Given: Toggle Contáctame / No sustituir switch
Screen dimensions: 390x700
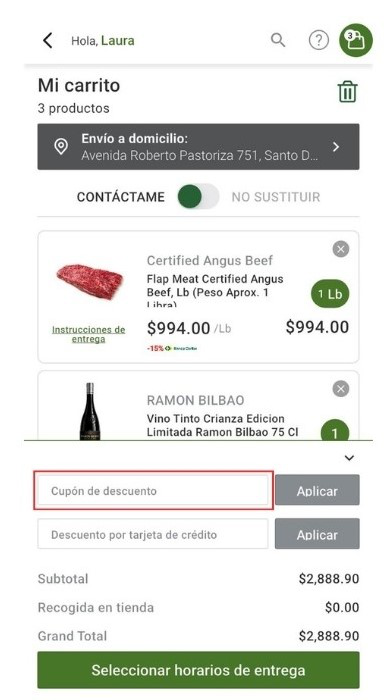Looking at the screenshot, I should click(198, 197).
